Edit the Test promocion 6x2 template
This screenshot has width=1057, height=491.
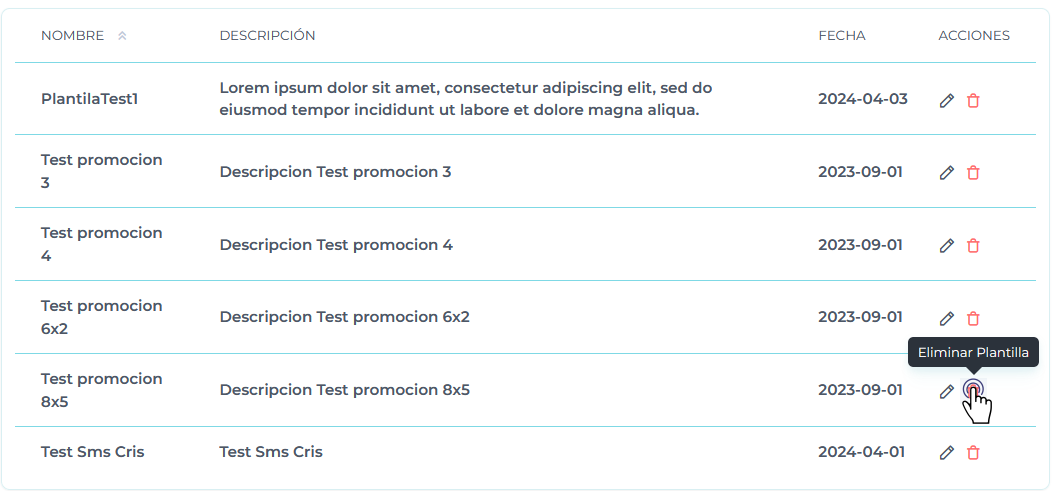pos(947,319)
